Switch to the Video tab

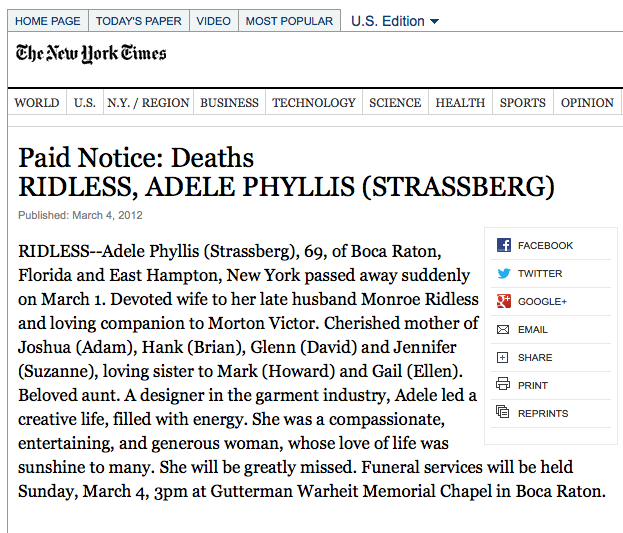(213, 21)
